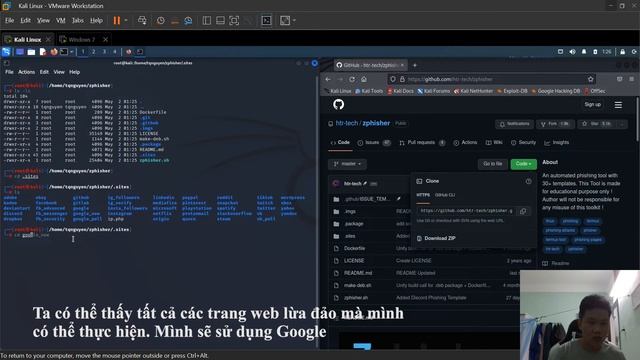Reload the GitHub page in Firefox
This screenshot has width=640, height=360.
[352, 79]
